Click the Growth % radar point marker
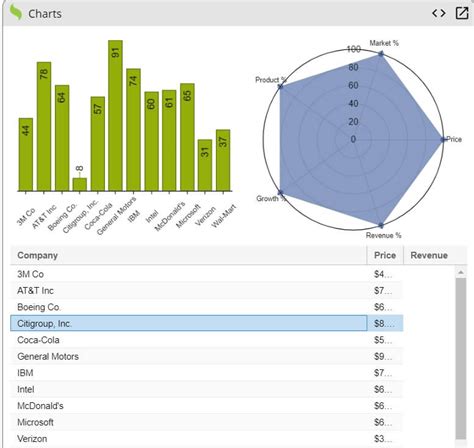The width and height of the screenshot is (474, 448). click(281, 192)
